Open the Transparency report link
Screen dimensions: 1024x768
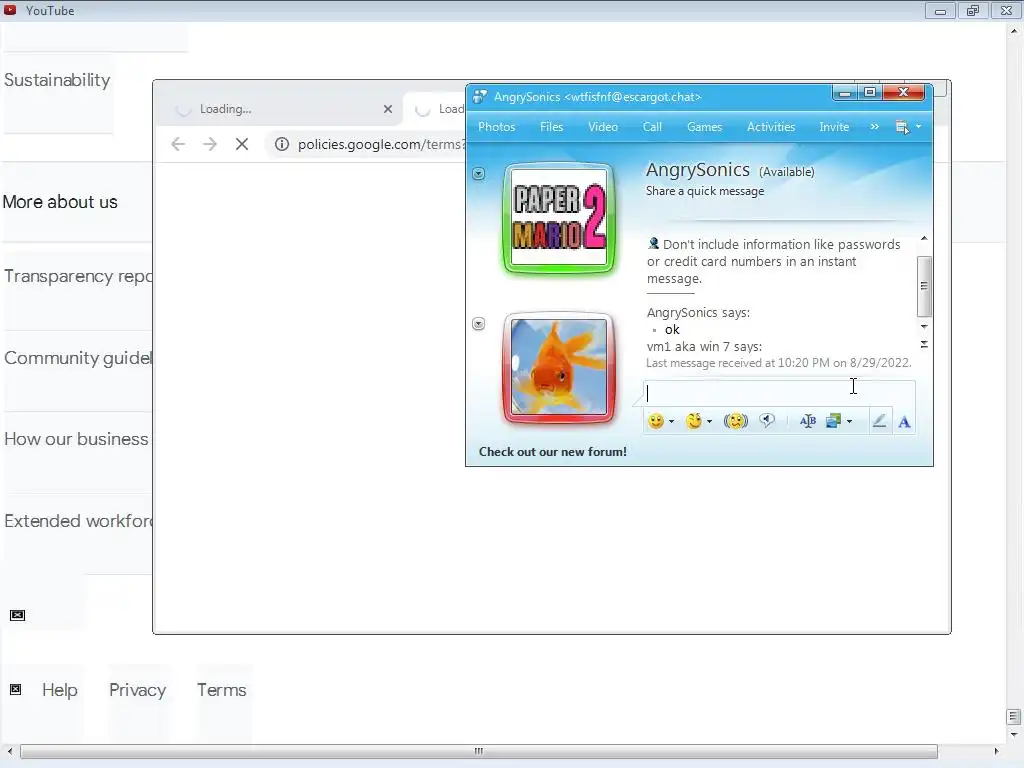click(78, 276)
